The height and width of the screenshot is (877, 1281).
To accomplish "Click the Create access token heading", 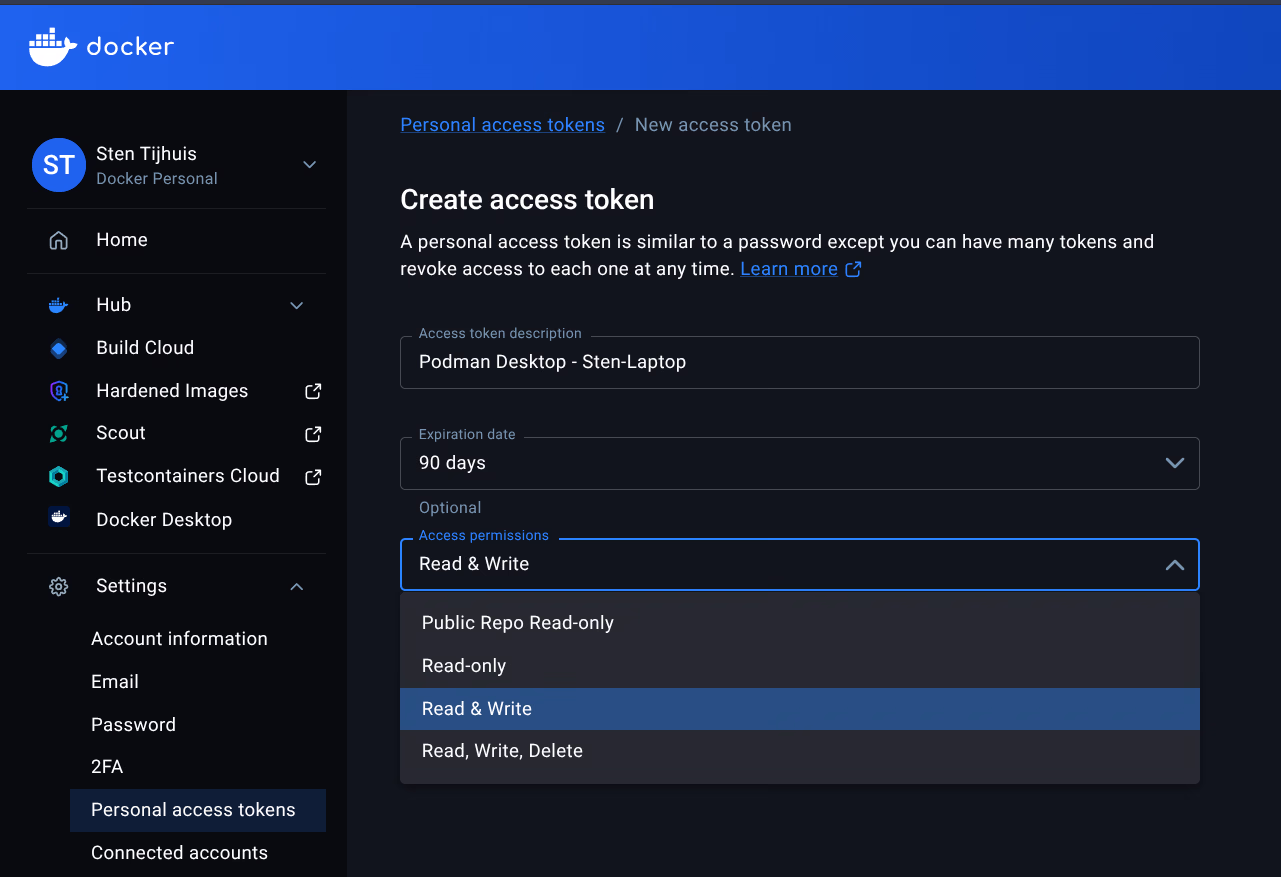I will [527, 200].
